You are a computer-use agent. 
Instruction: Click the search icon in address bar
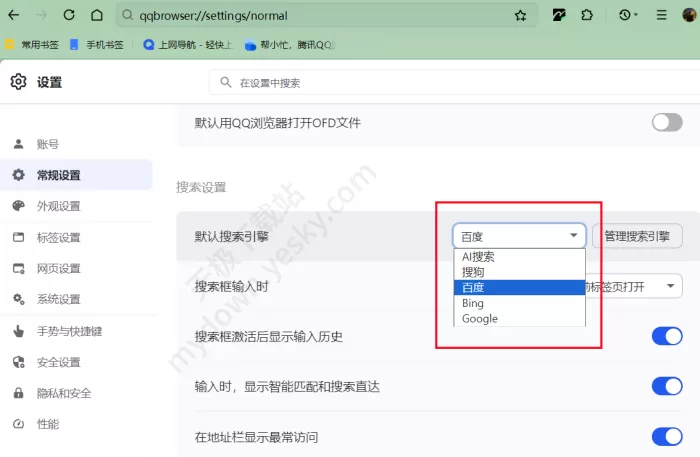click(127, 15)
